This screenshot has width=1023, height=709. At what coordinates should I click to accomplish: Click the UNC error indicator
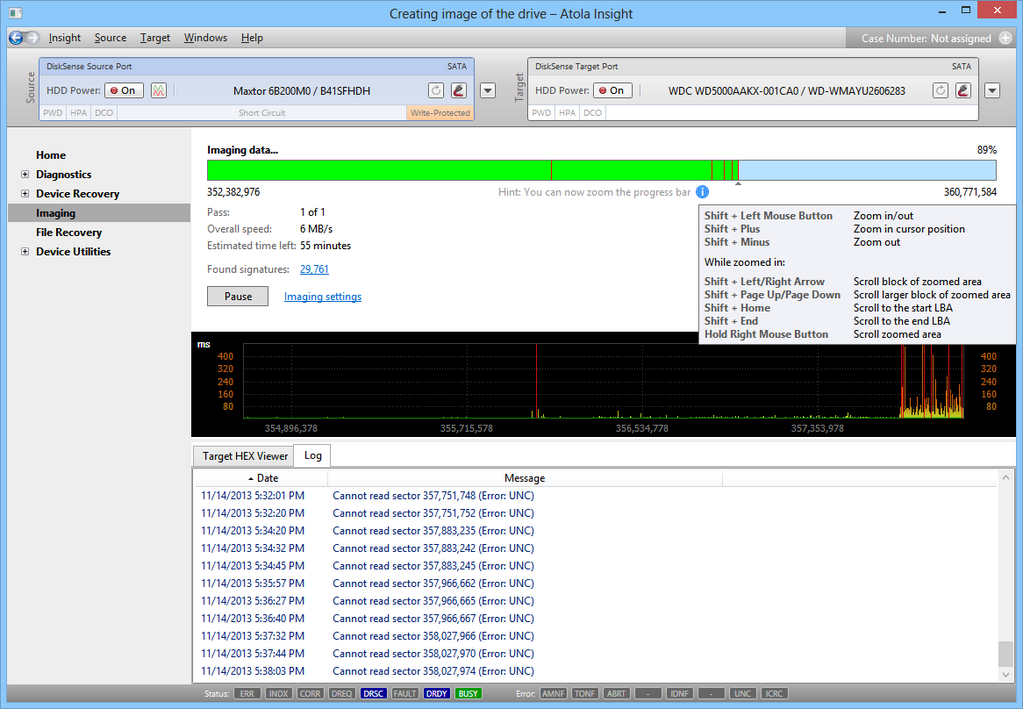742,693
